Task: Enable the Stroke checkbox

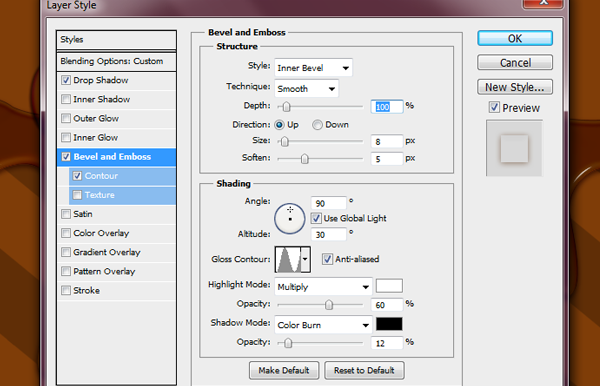Action: (x=66, y=290)
